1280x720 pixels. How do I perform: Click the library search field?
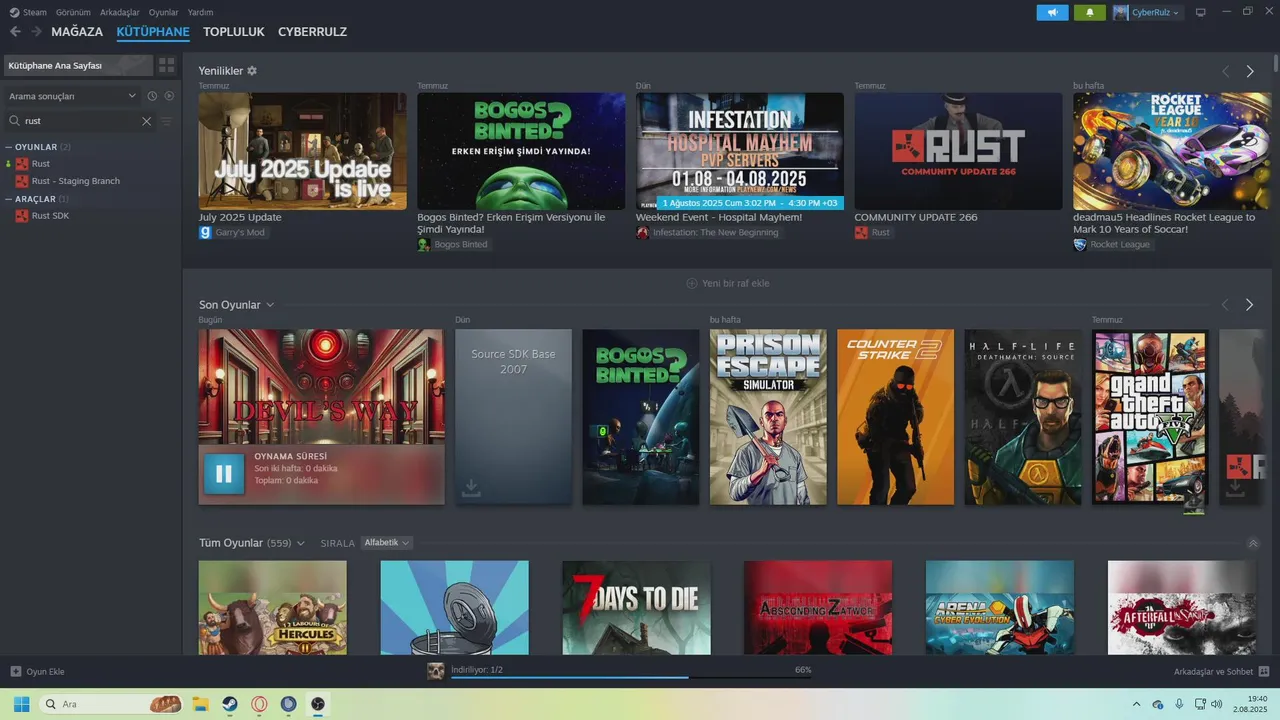80,121
